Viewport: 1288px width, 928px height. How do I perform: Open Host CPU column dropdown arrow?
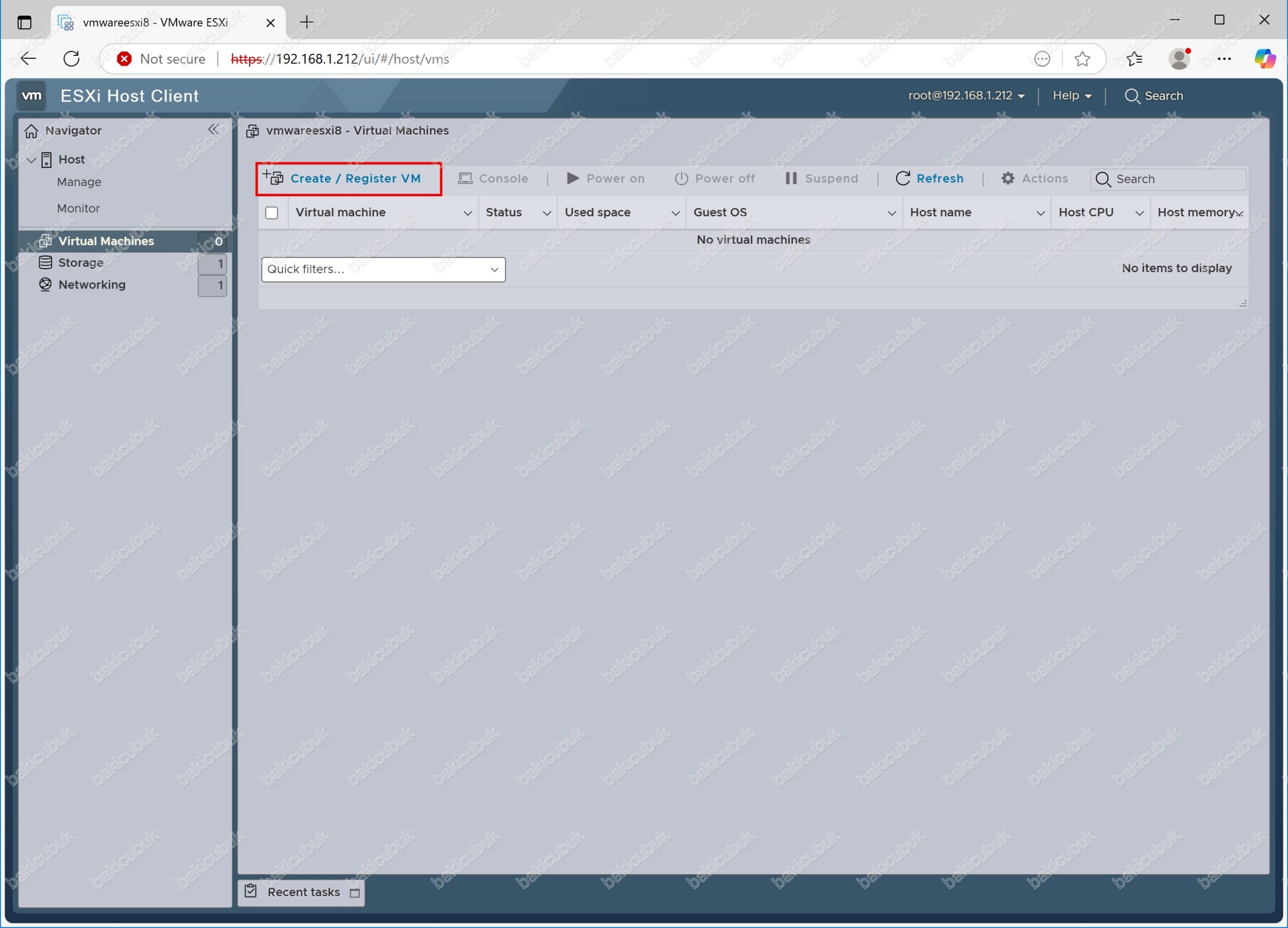click(1139, 213)
